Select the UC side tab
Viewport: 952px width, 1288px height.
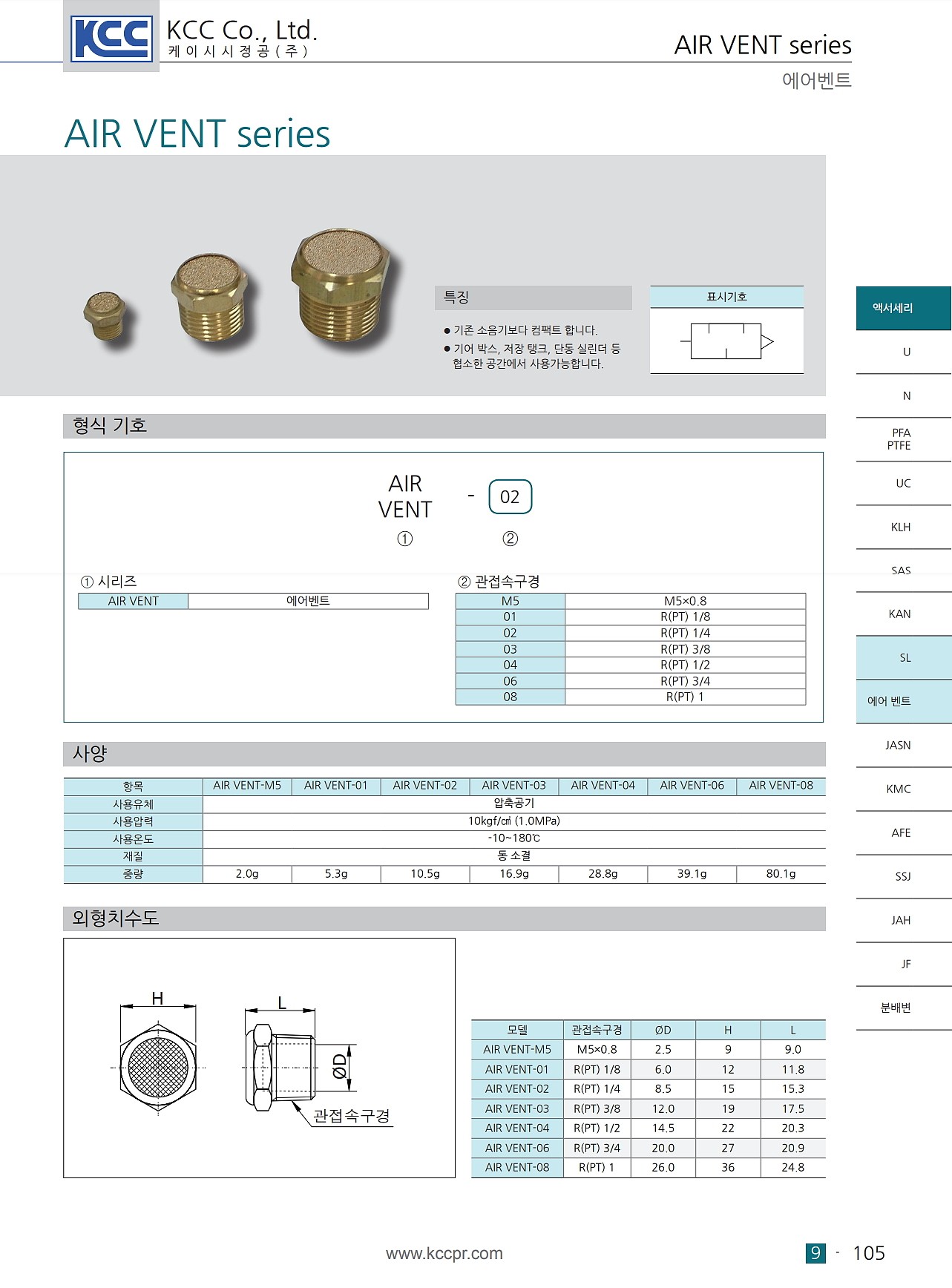point(904,483)
